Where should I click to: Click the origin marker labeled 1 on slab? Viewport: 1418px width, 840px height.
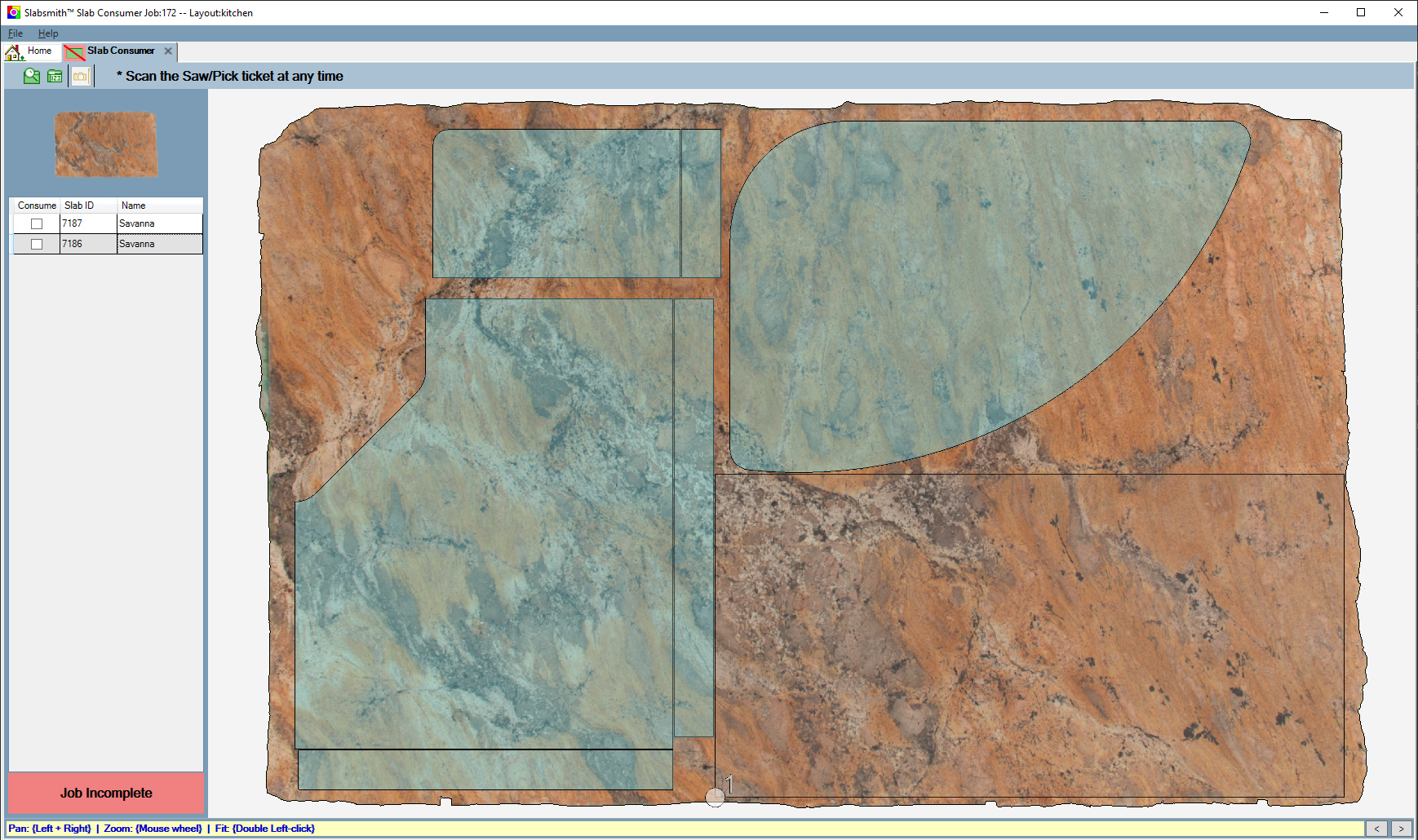click(x=716, y=797)
